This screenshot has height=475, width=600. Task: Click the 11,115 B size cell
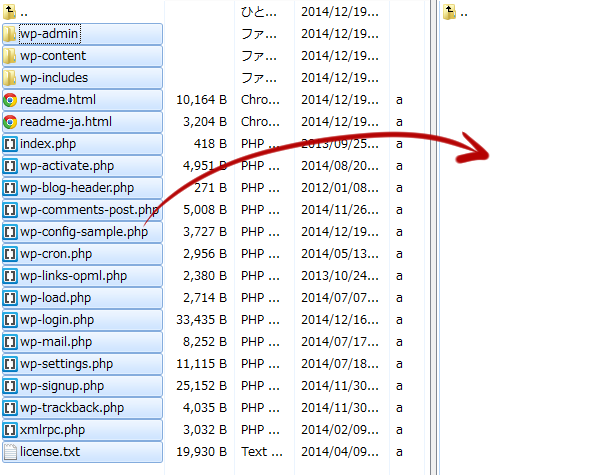pyautogui.click(x=202, y=364)
